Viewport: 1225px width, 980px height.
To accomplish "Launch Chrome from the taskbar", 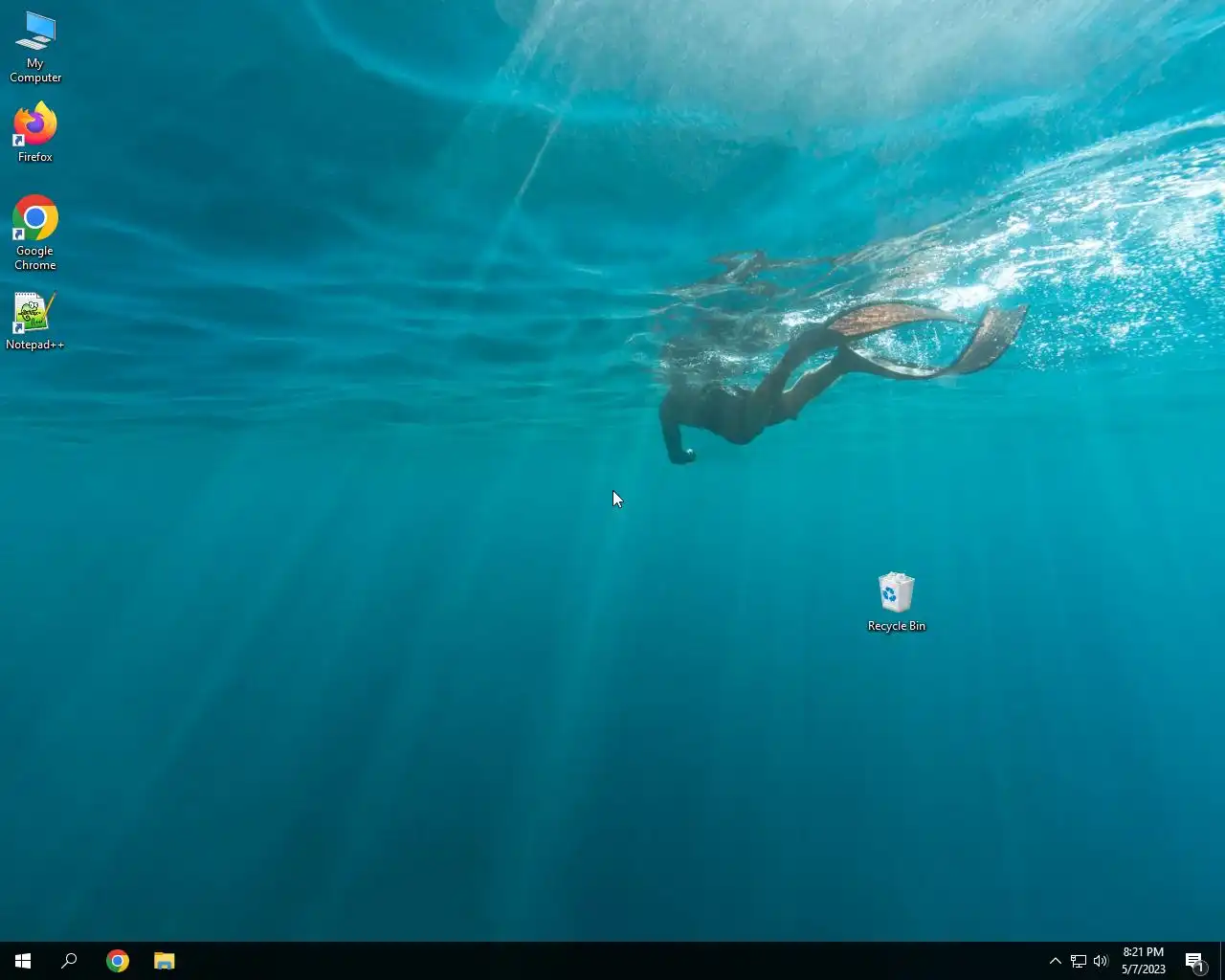I will click(118, 961).
